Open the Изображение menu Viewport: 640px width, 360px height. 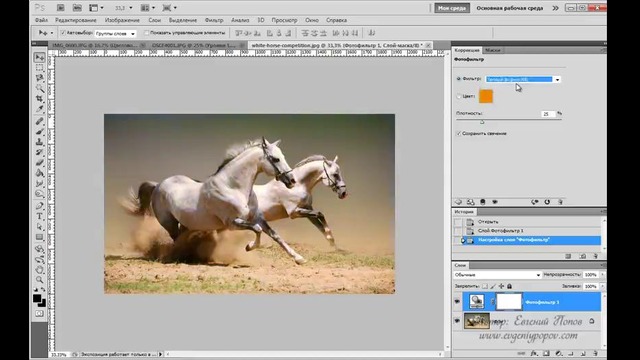pyautogui.click(x=122, y=20)
